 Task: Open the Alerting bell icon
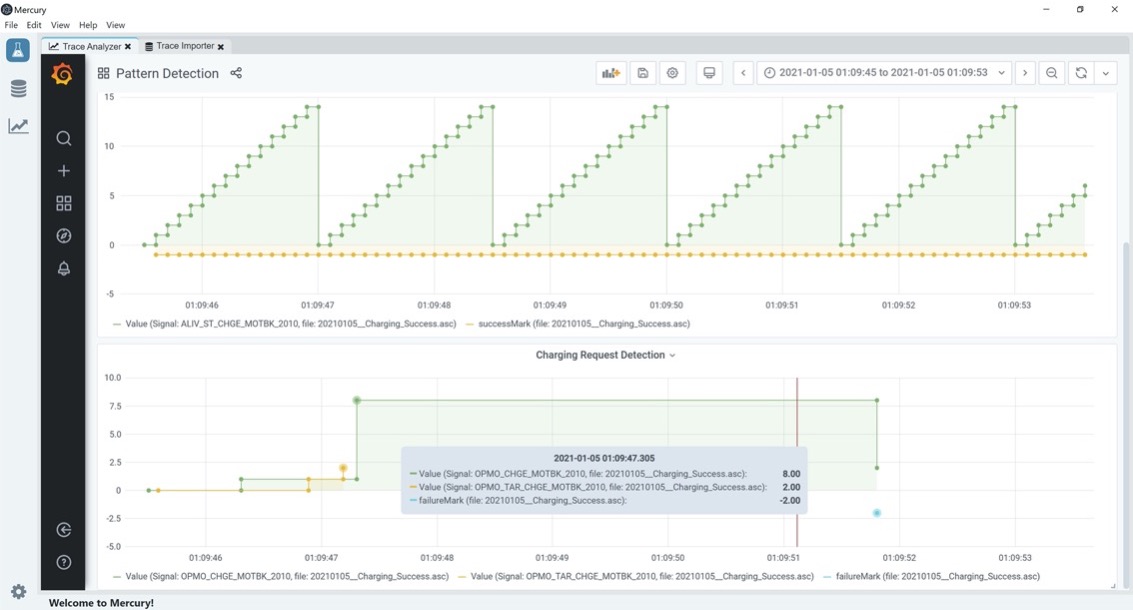tap(64, 268)
